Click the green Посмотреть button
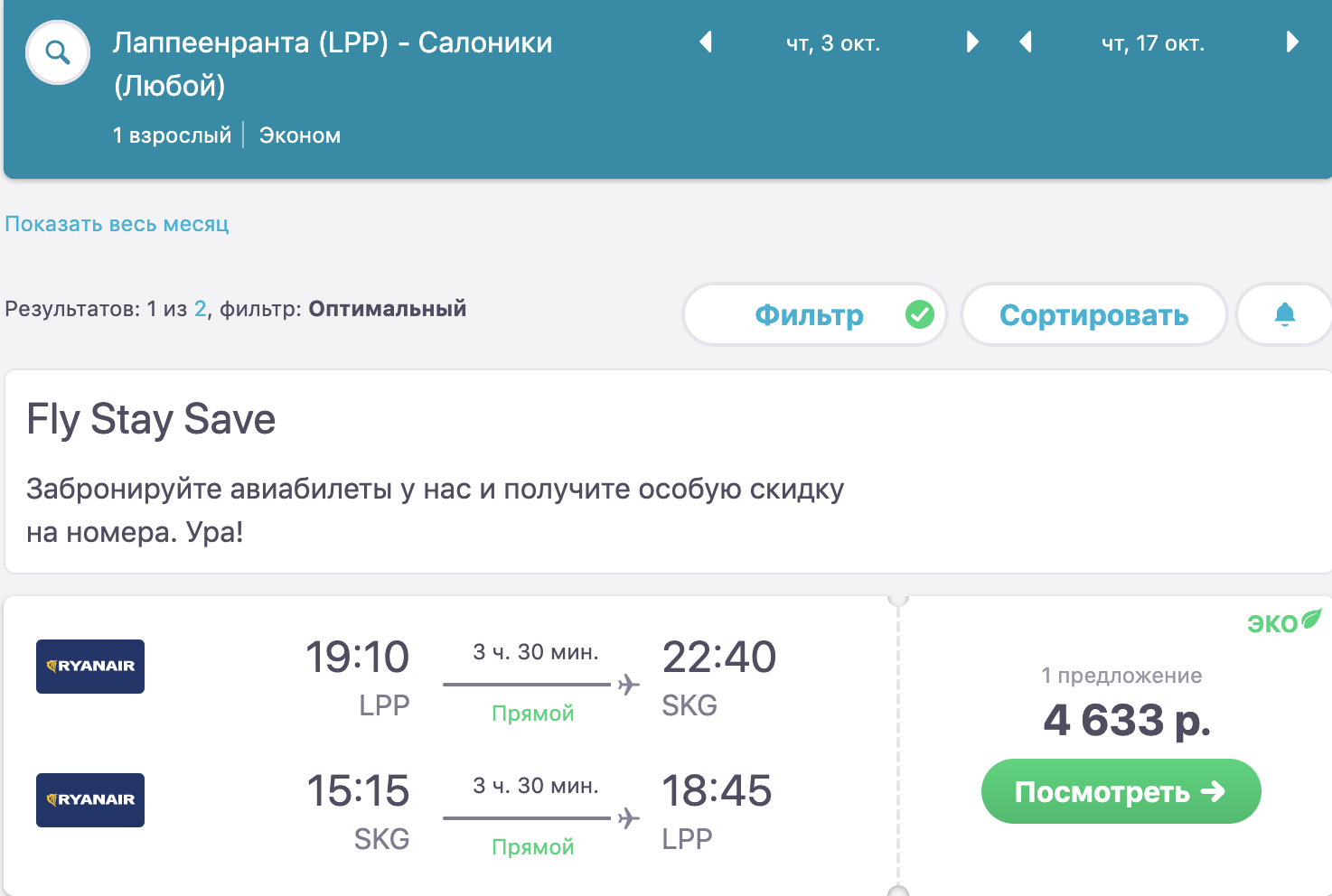 (x=1121, y=791)
